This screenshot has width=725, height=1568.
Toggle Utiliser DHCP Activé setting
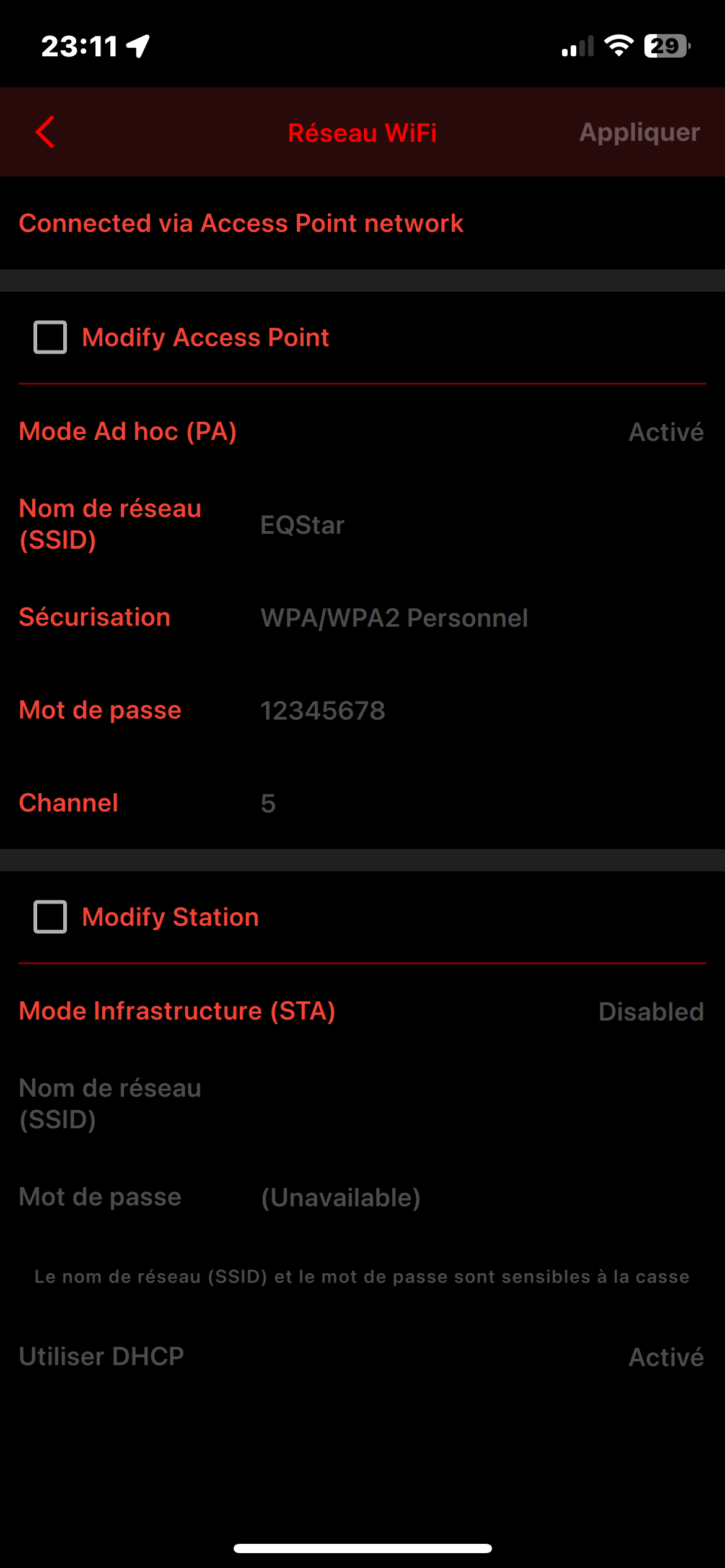tap(666, 1357)
